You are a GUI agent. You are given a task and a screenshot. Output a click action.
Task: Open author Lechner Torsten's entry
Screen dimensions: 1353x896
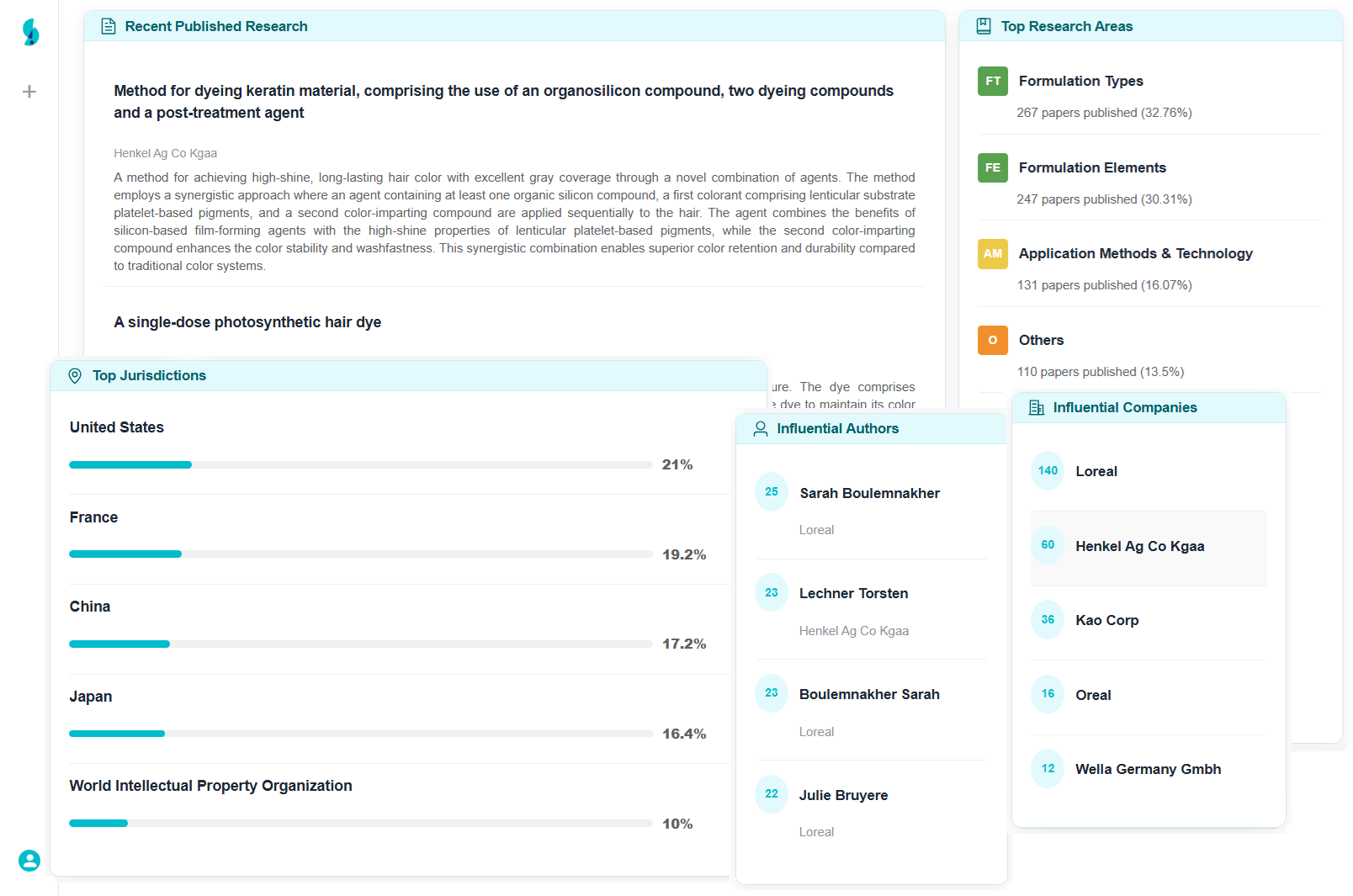point(853,594)
